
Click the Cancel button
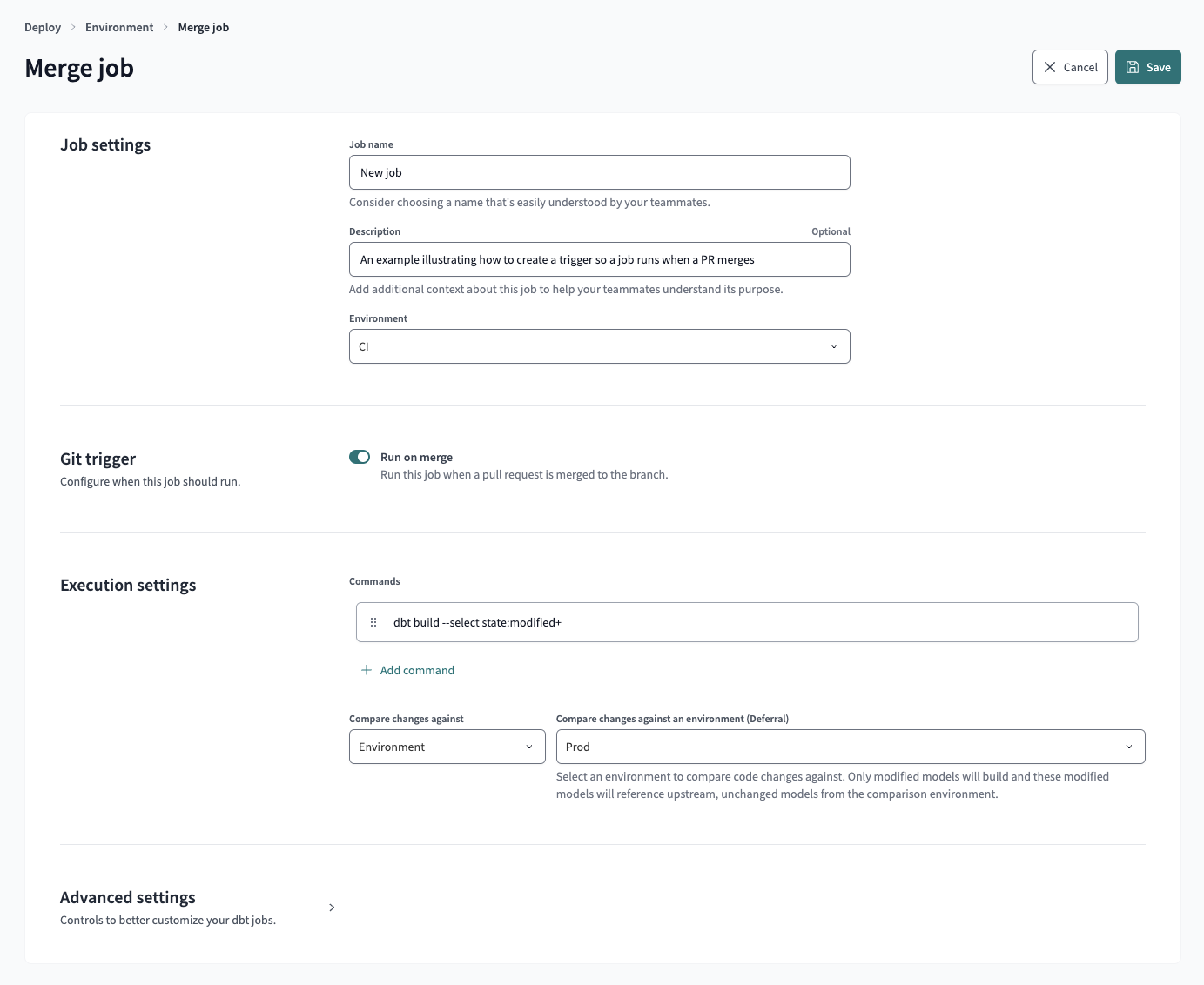(x=1070, y=67)
